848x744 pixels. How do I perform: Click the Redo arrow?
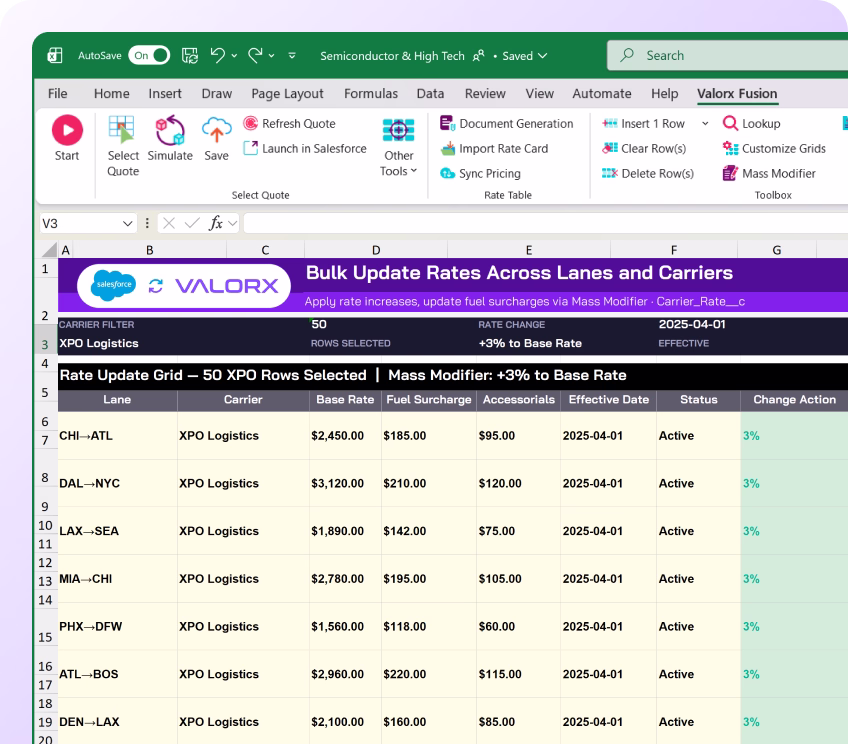(x=255, y=55)
